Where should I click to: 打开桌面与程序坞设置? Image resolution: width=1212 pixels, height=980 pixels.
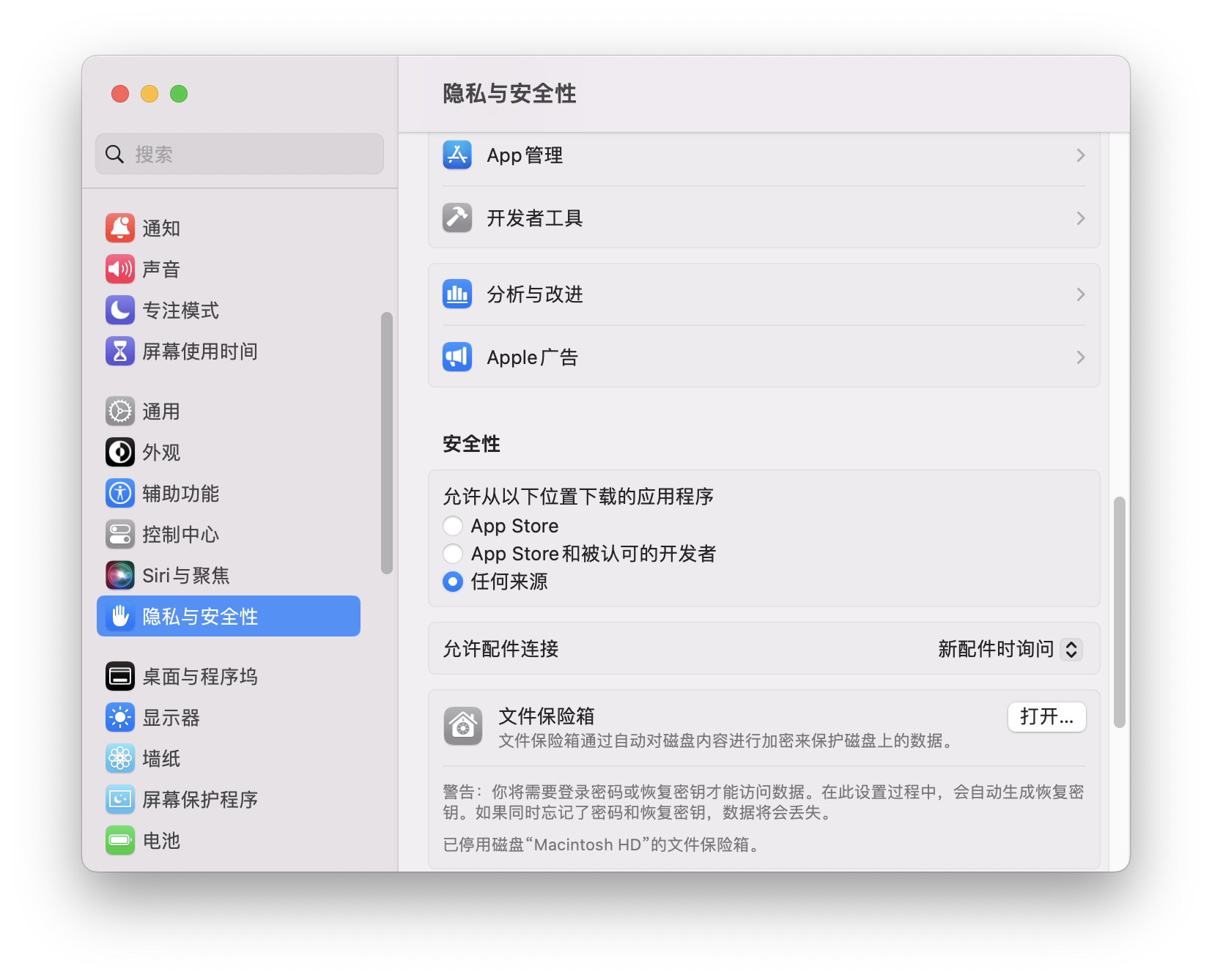[x=200, y=676]
